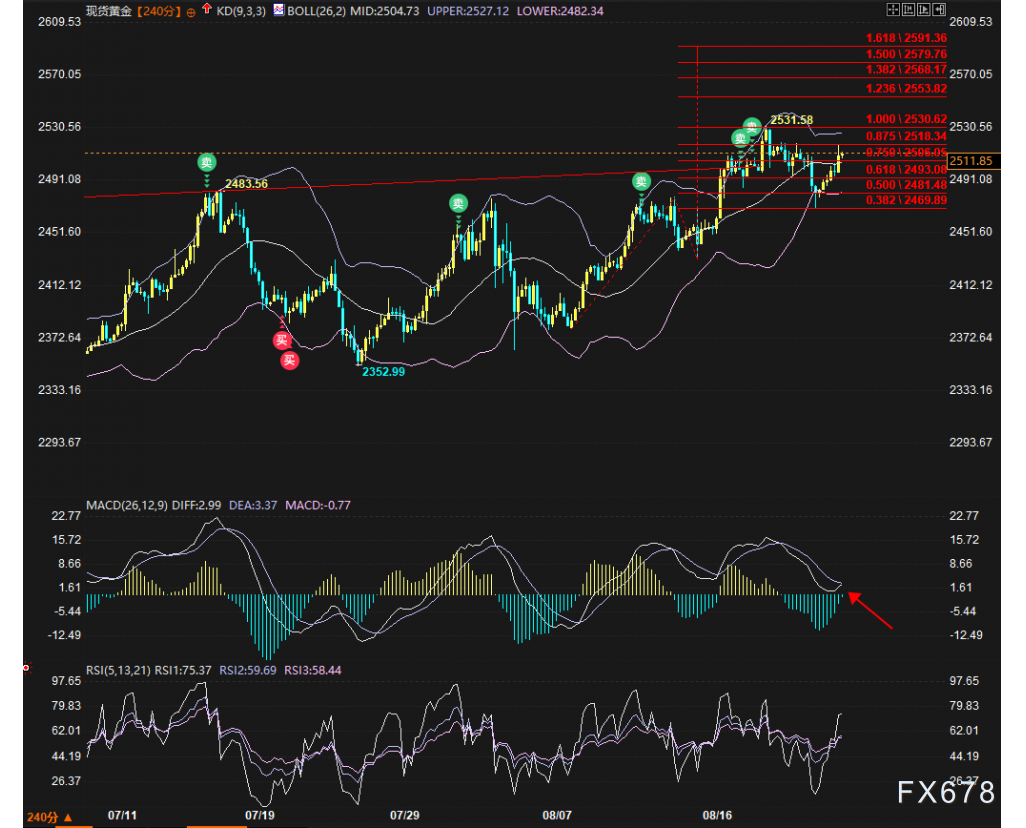
Task: Open RSI(5,13,21) indicator settings label
Action: click(x=118, y=670)
